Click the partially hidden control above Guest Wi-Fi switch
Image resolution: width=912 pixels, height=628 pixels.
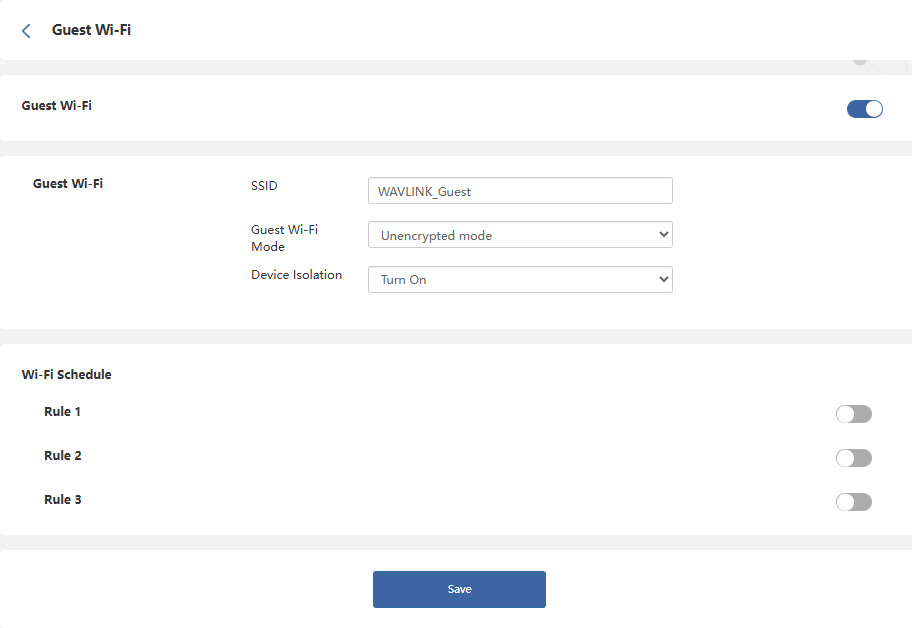[x=860, y=62]
